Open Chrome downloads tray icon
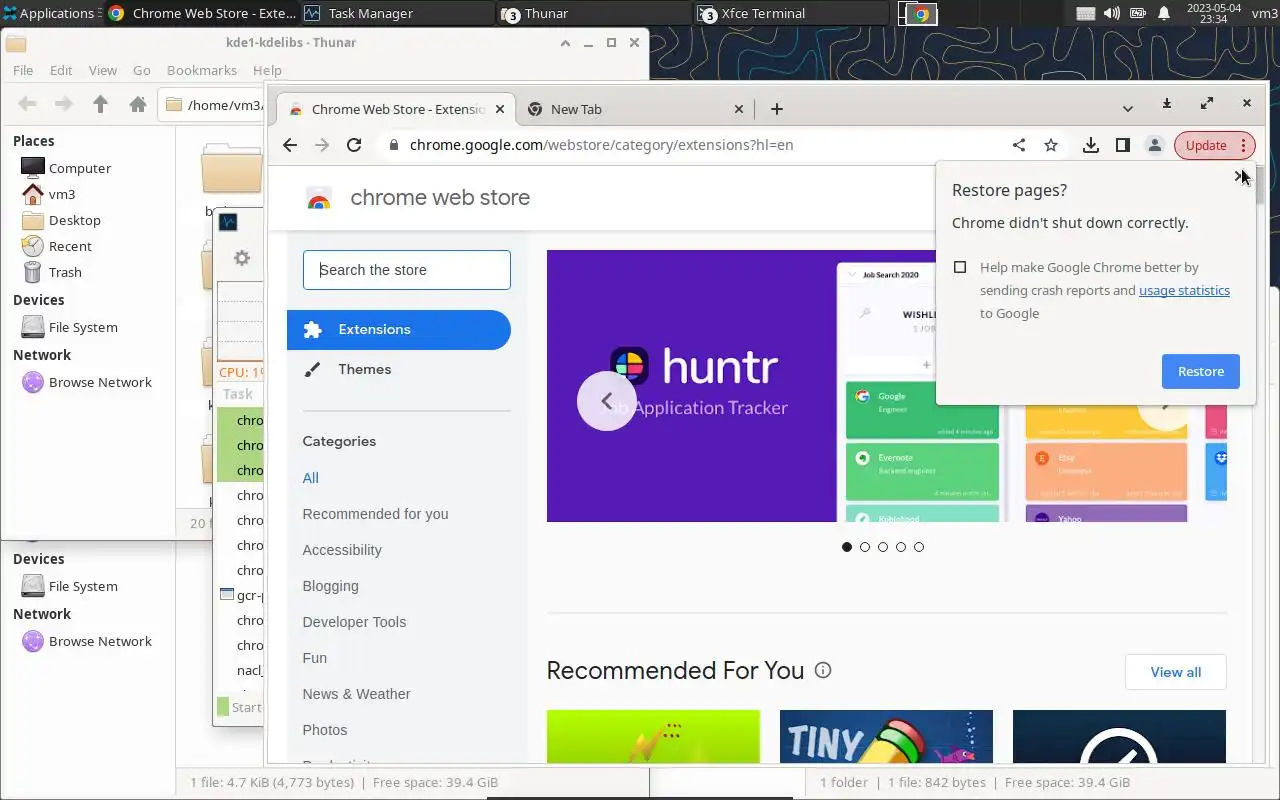Viewport: 1280px width, 800px height. [x=1091, y=145]
